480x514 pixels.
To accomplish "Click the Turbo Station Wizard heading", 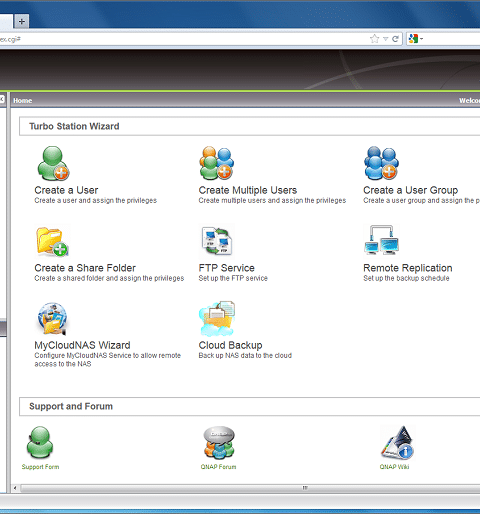I will pos(74,126).
